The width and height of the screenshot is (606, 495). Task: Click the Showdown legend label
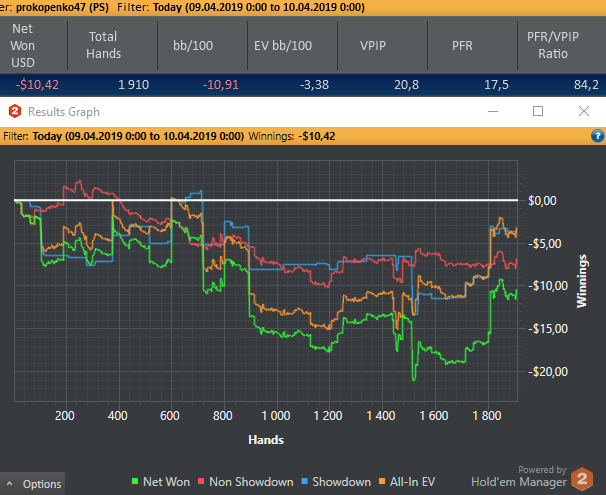coord(342,482)
